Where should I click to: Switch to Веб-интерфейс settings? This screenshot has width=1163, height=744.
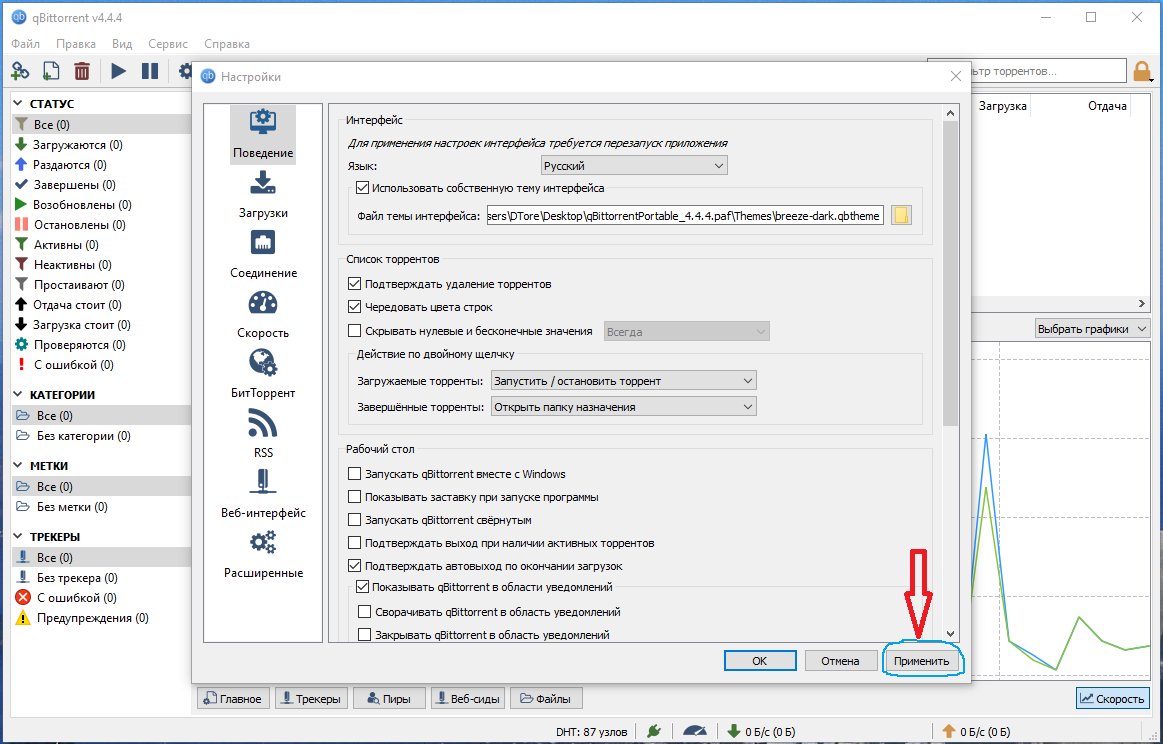(263, 495)
